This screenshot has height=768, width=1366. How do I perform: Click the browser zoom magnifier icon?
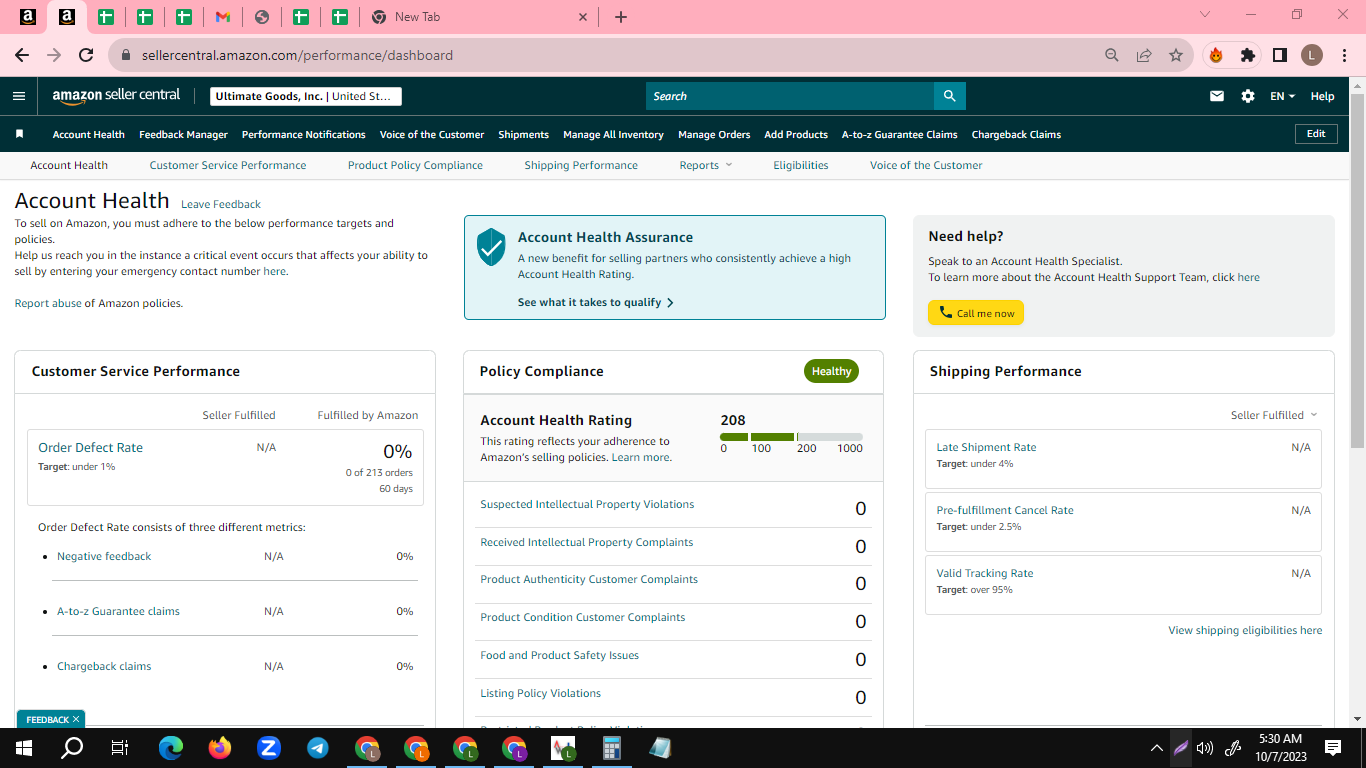[x=1112, y=55]
